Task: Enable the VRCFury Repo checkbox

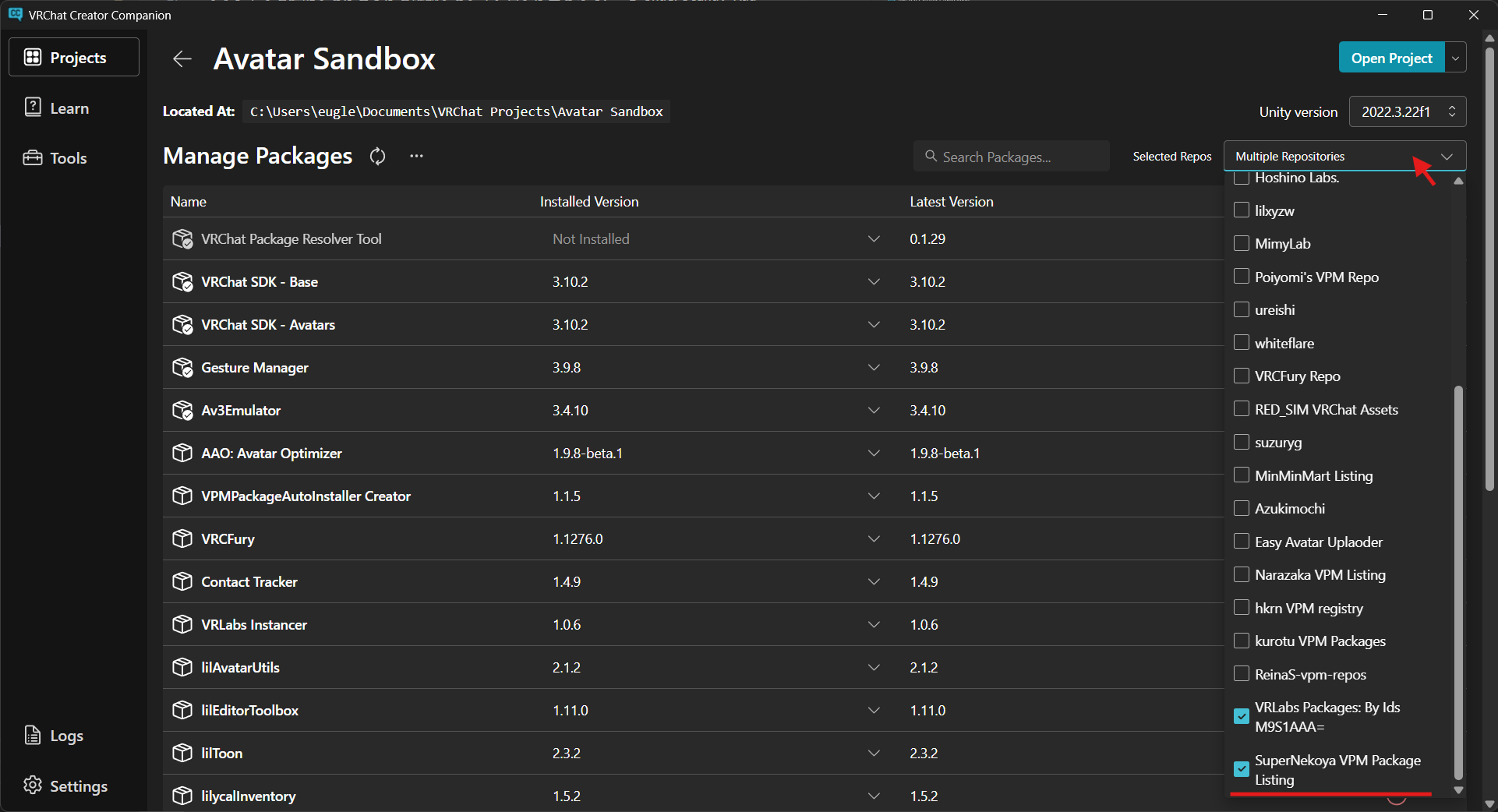Action: pos(1242,376)
